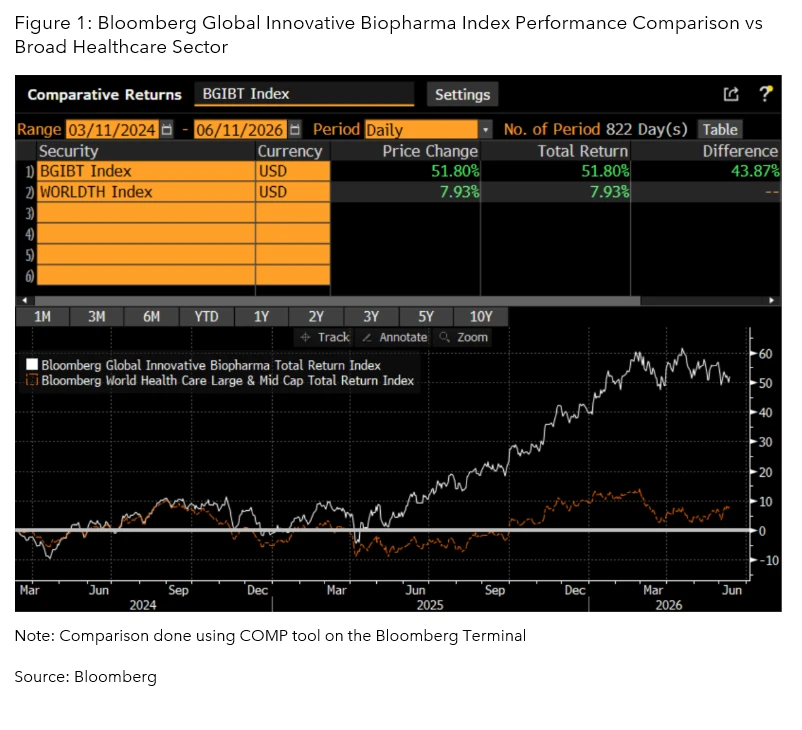
Task: Click the 60 label on the chart axis
Action: pyautogui.click(x=765, y=353)
